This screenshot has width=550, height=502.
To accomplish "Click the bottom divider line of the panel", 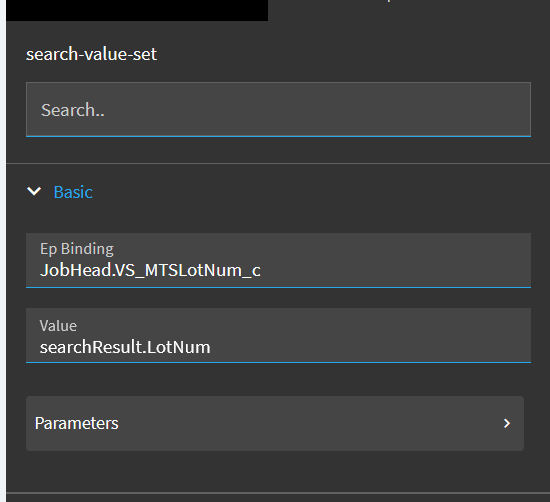I will pyautogui.click(x=278, y=493).
